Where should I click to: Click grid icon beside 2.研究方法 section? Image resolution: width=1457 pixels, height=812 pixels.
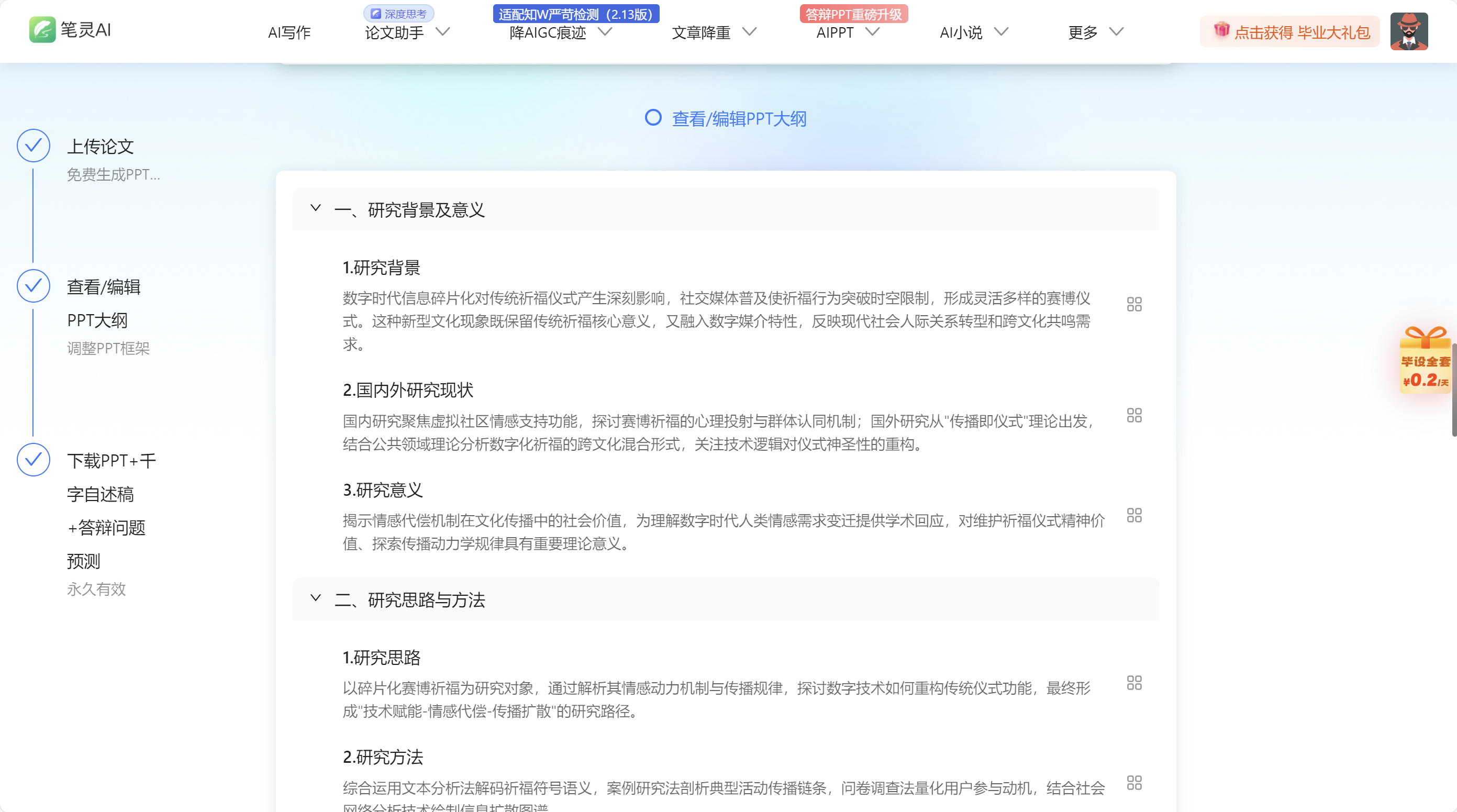click(x=1134, y=783)
